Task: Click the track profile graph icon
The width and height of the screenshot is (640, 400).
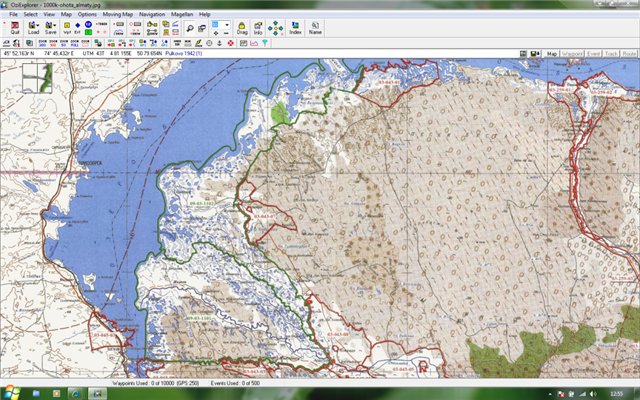Action: click(x=254, y=43)
